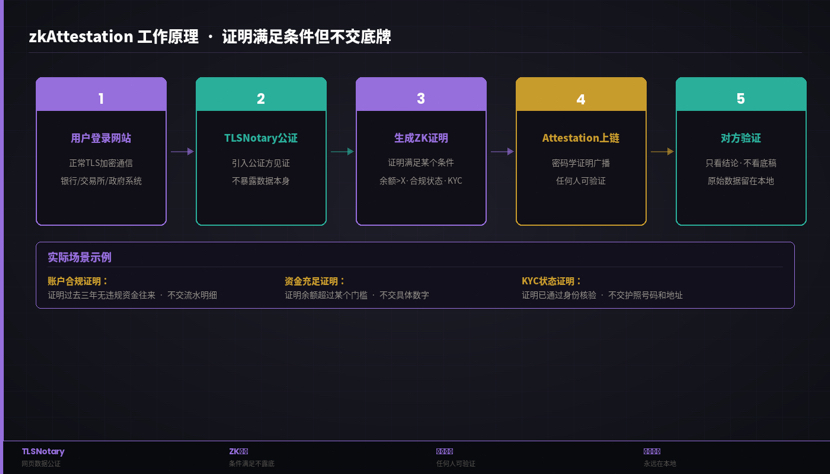830x474 pixels.
Task: Click the purple step 3 number header
Action: (421, 96)
